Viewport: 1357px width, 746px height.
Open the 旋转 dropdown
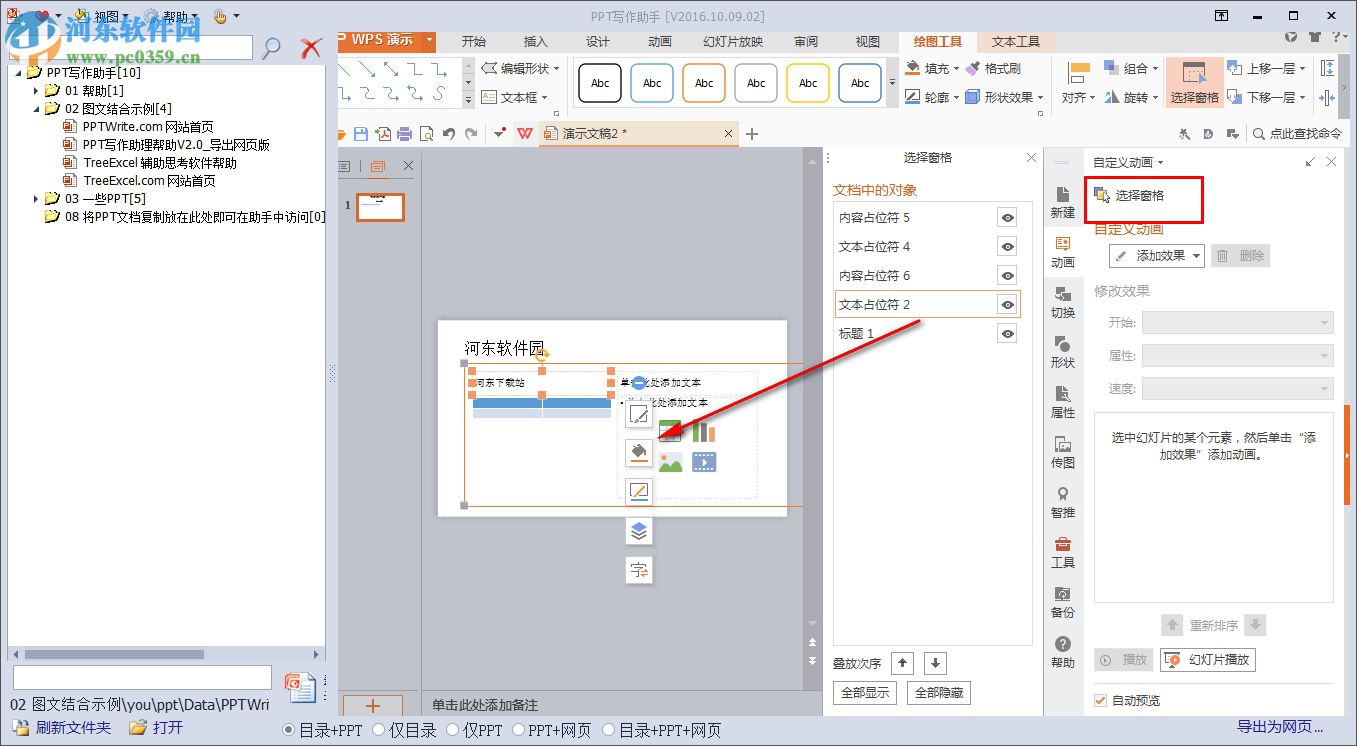click(x=1131, y=98)
